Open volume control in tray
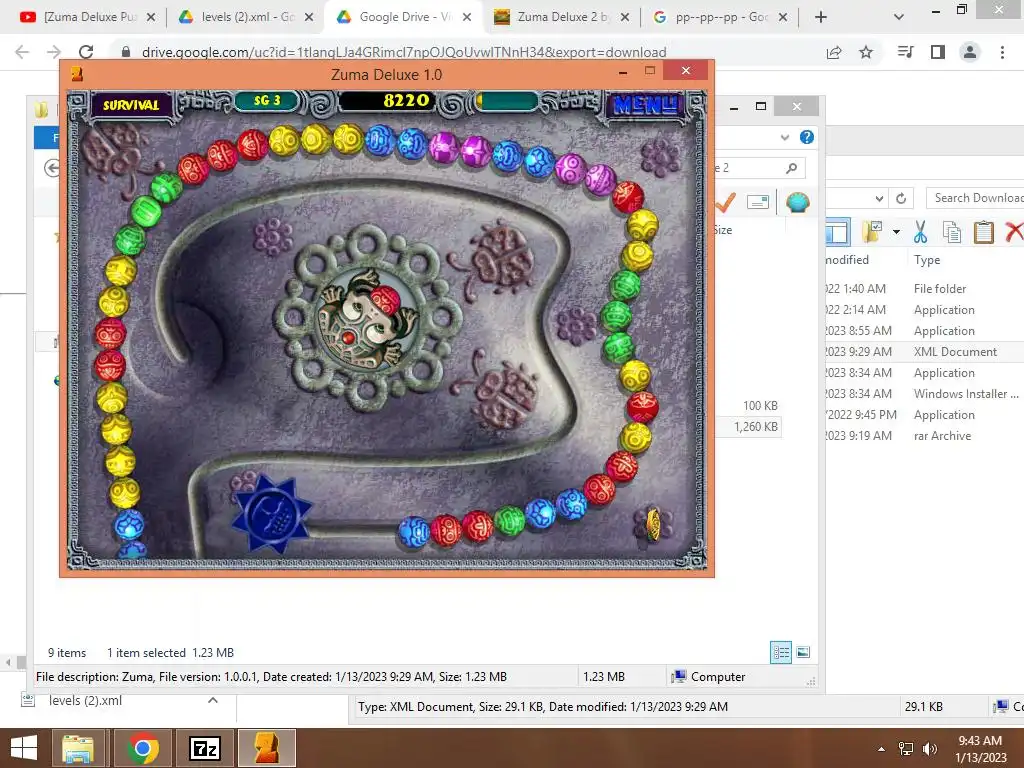Viewport: 1024px width, 768px height. click(930, 749)
